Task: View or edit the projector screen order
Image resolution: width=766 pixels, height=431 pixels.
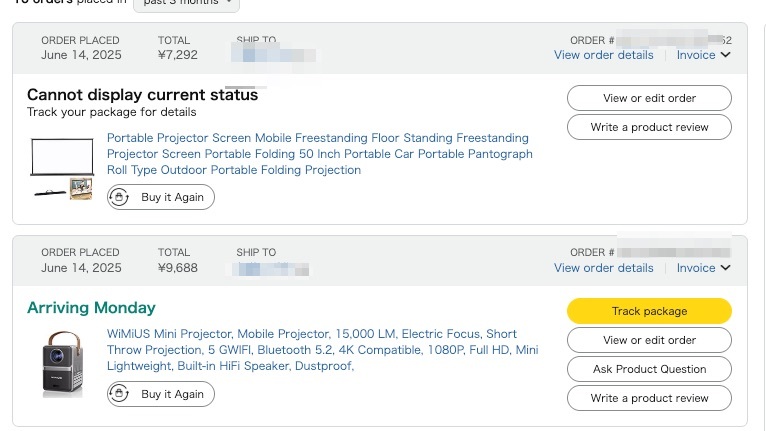Action: coord(649,98)
